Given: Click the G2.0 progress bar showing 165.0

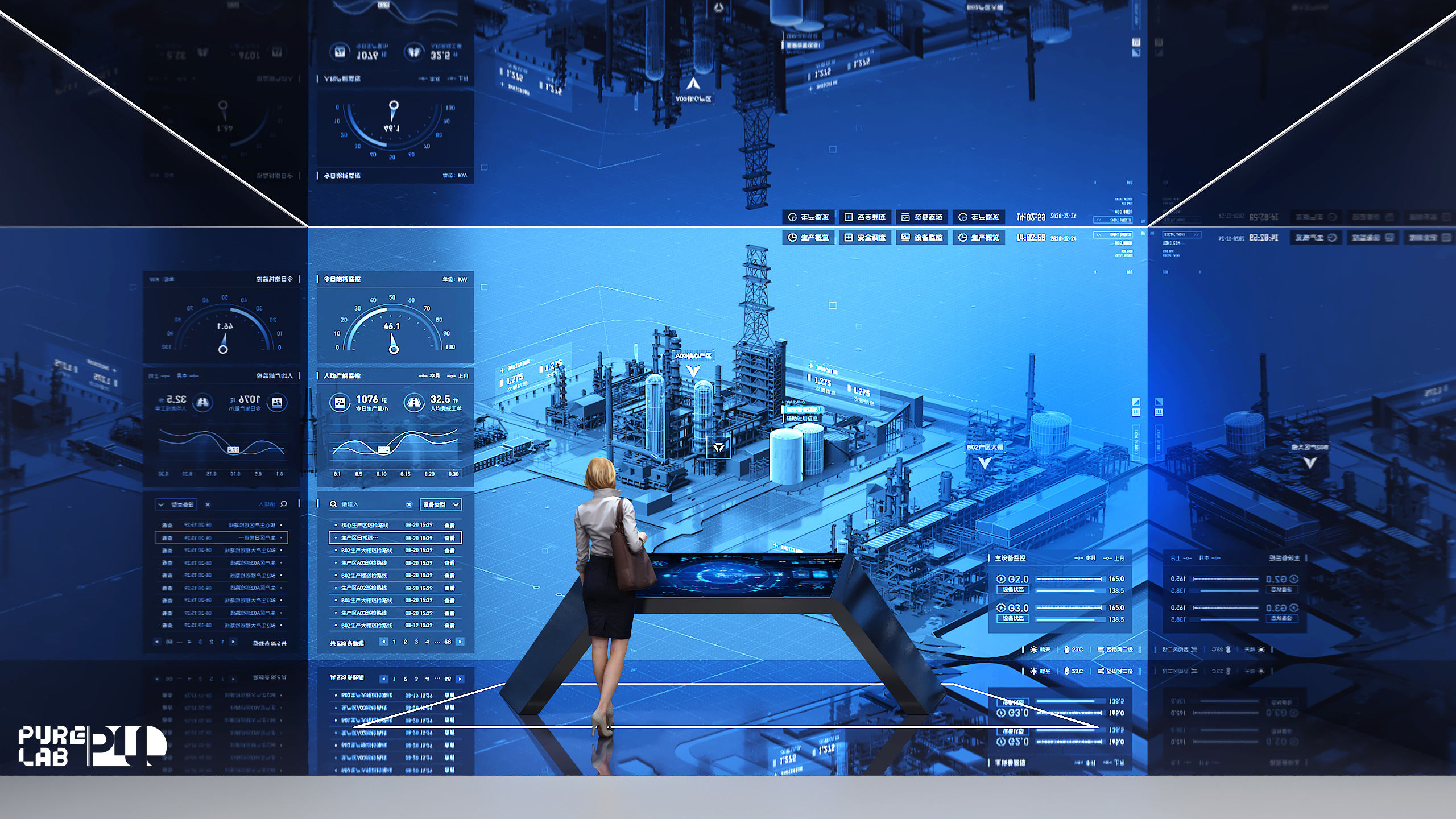Looking at the screenshot, I should [x=1069, y=579].
